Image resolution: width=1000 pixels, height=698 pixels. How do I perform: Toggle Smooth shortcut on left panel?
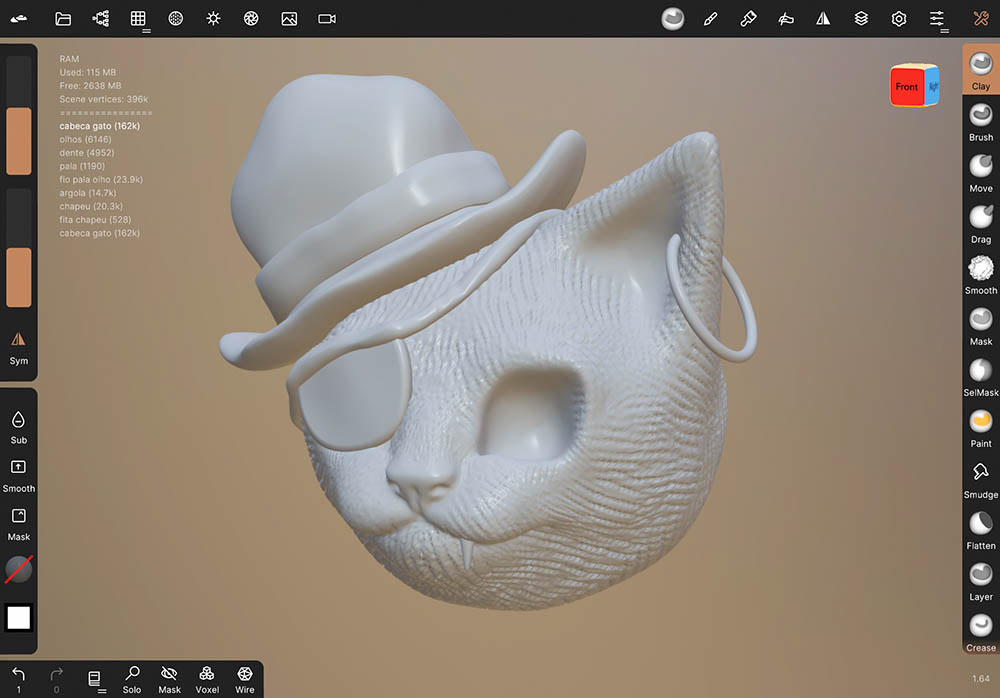click(x=18, y=476)
